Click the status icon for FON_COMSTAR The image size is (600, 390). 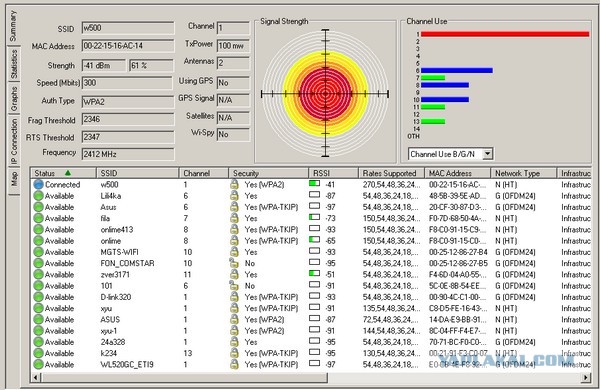(x=38, y=263)
